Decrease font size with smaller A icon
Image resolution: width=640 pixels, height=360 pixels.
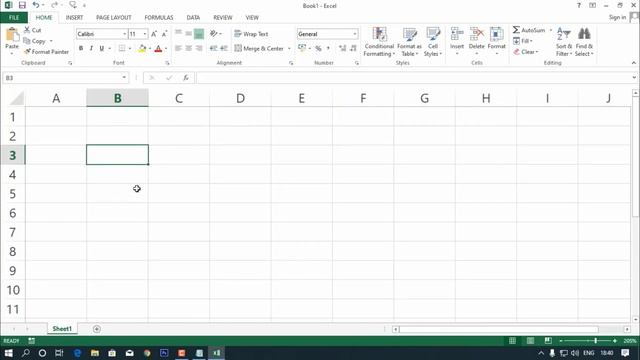click(164, 34)
